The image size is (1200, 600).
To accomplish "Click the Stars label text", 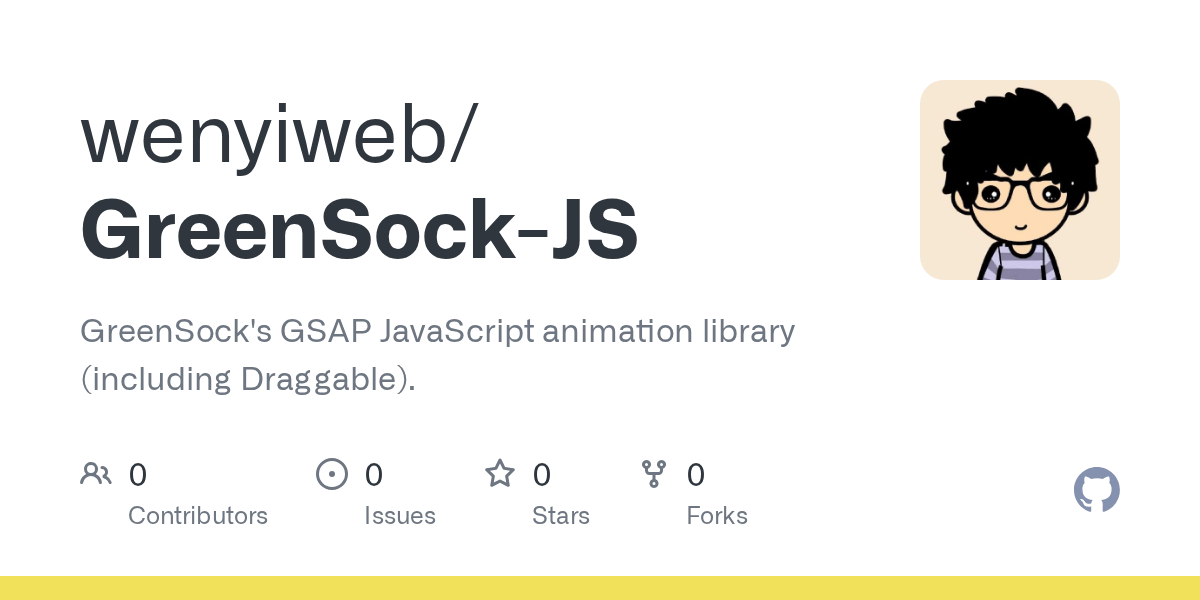I will click(x=561, y=516).
